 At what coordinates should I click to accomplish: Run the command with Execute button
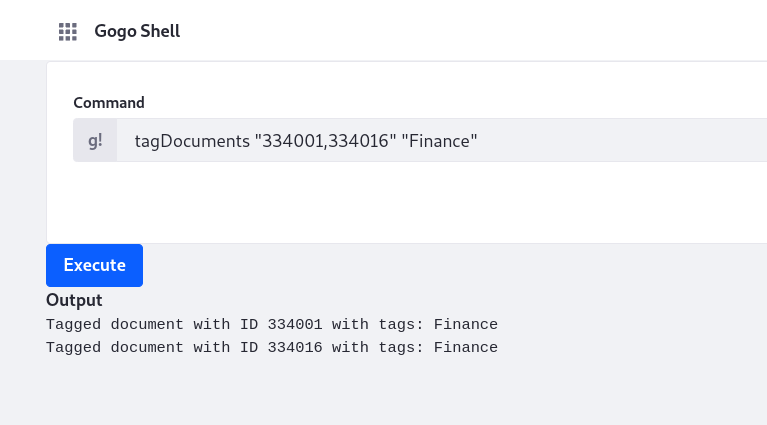[94, 266]
